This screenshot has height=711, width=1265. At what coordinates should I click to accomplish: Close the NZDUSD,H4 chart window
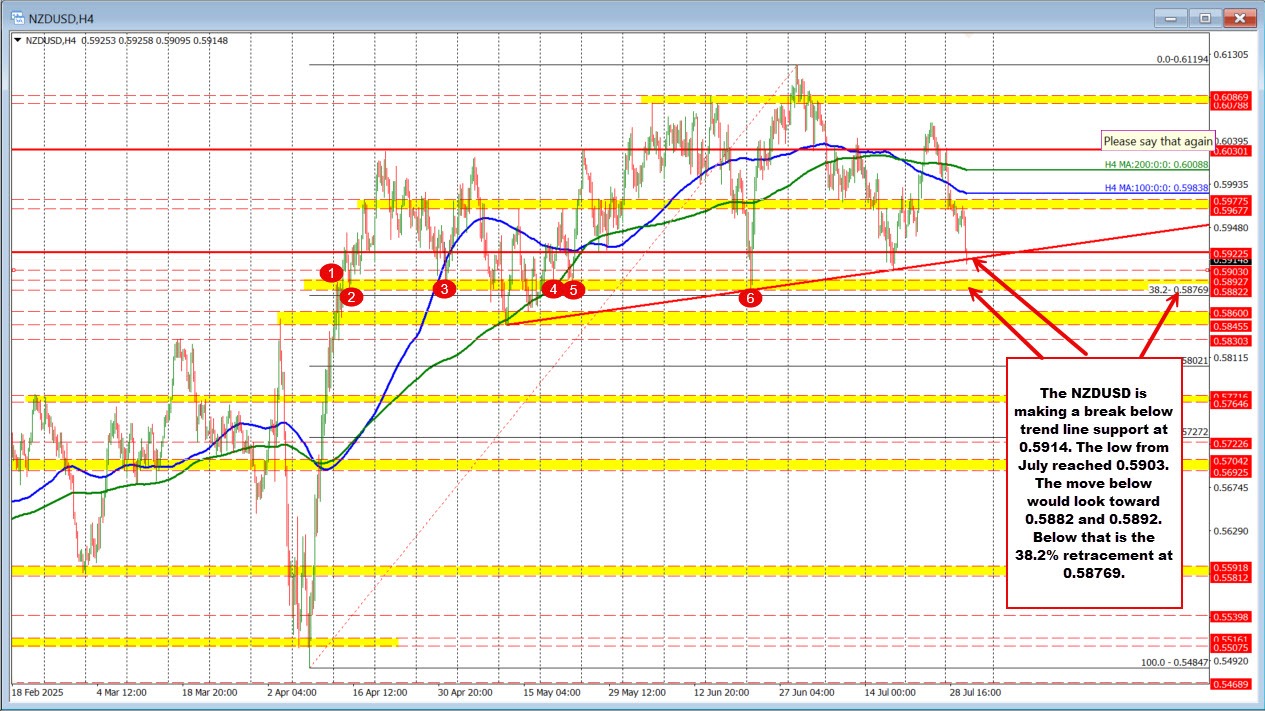pyautogui.click(x=1239, y=17)
